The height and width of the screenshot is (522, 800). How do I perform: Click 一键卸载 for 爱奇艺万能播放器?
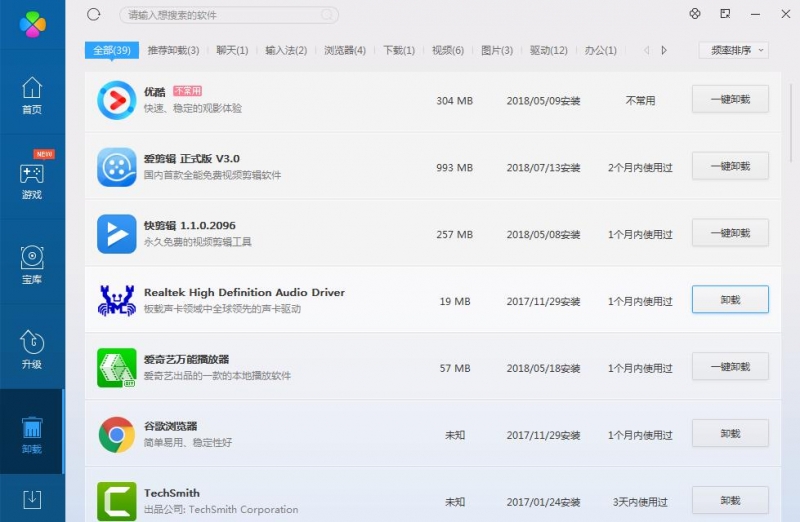click(730, 366)
